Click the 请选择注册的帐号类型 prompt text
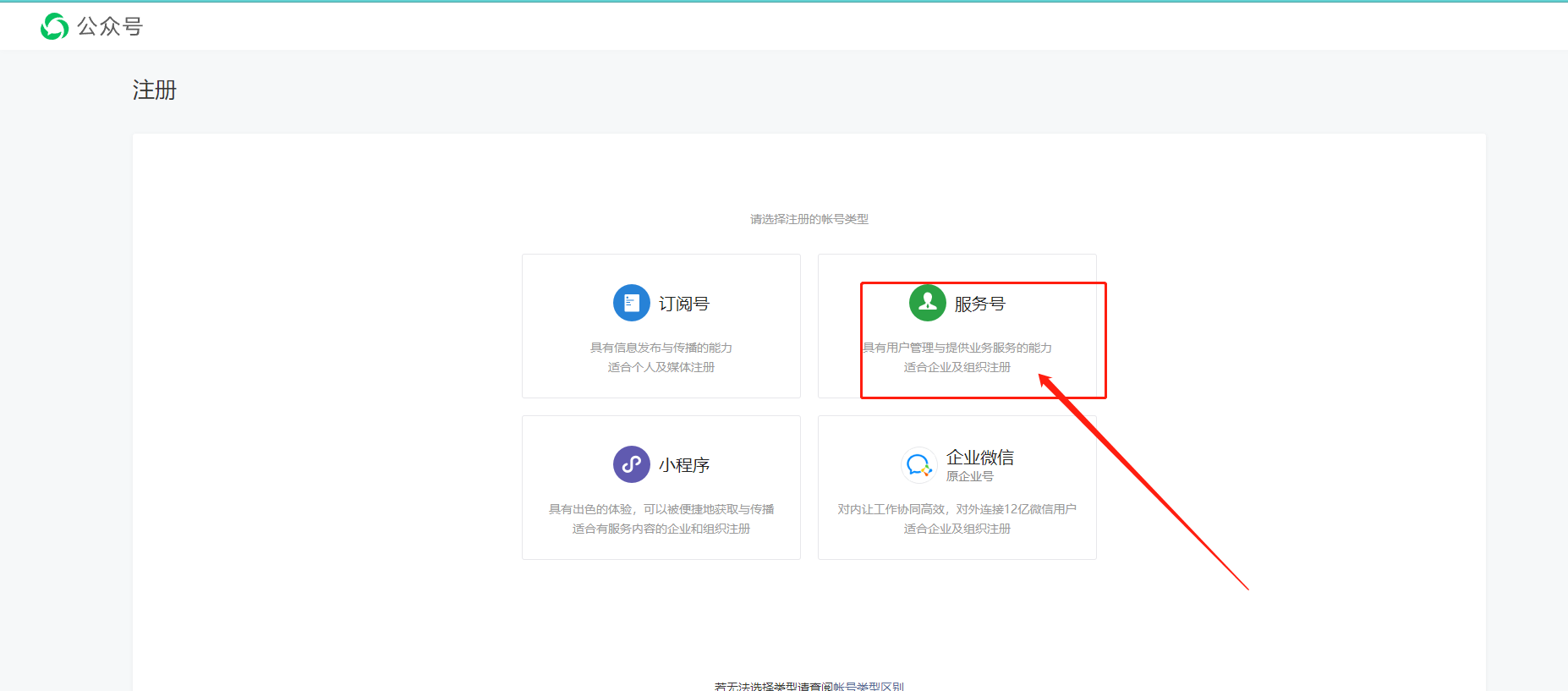This screenshot has height=691, width=1568. pyautogui.click(x=809, y=219)
